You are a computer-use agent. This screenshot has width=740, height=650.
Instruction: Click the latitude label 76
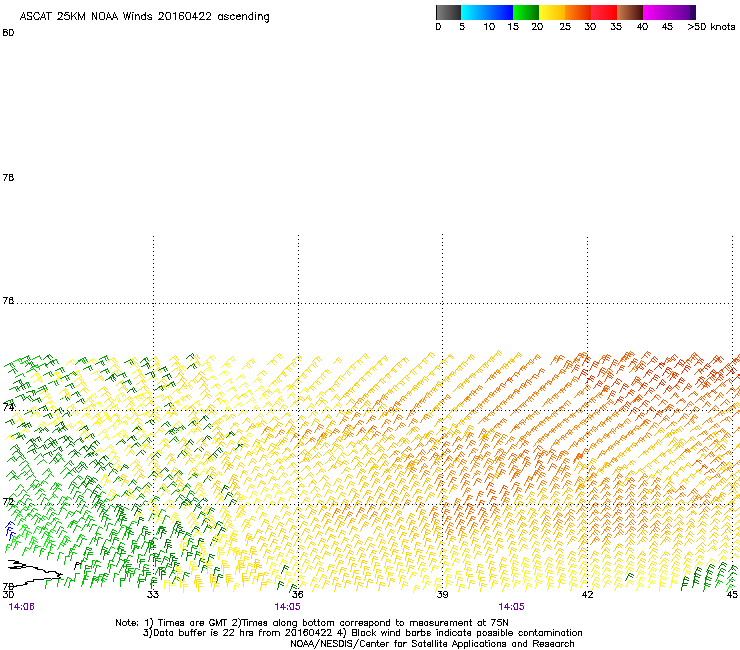pos(8,300)
